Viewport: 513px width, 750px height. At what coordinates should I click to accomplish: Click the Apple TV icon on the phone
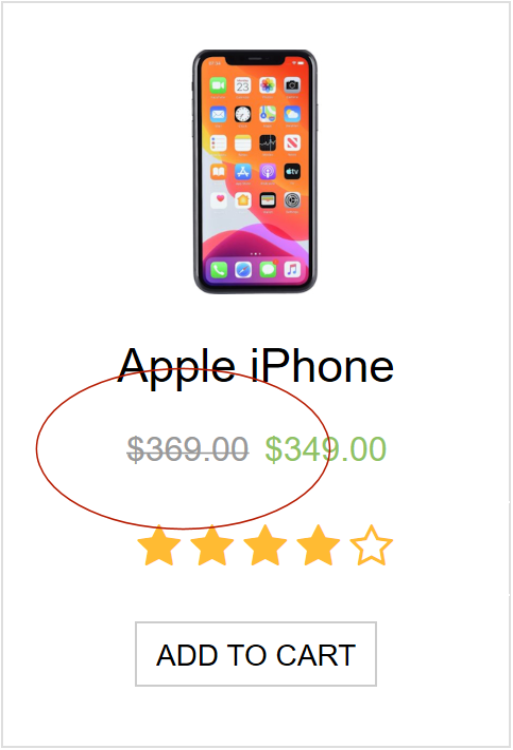coord(293,171)
